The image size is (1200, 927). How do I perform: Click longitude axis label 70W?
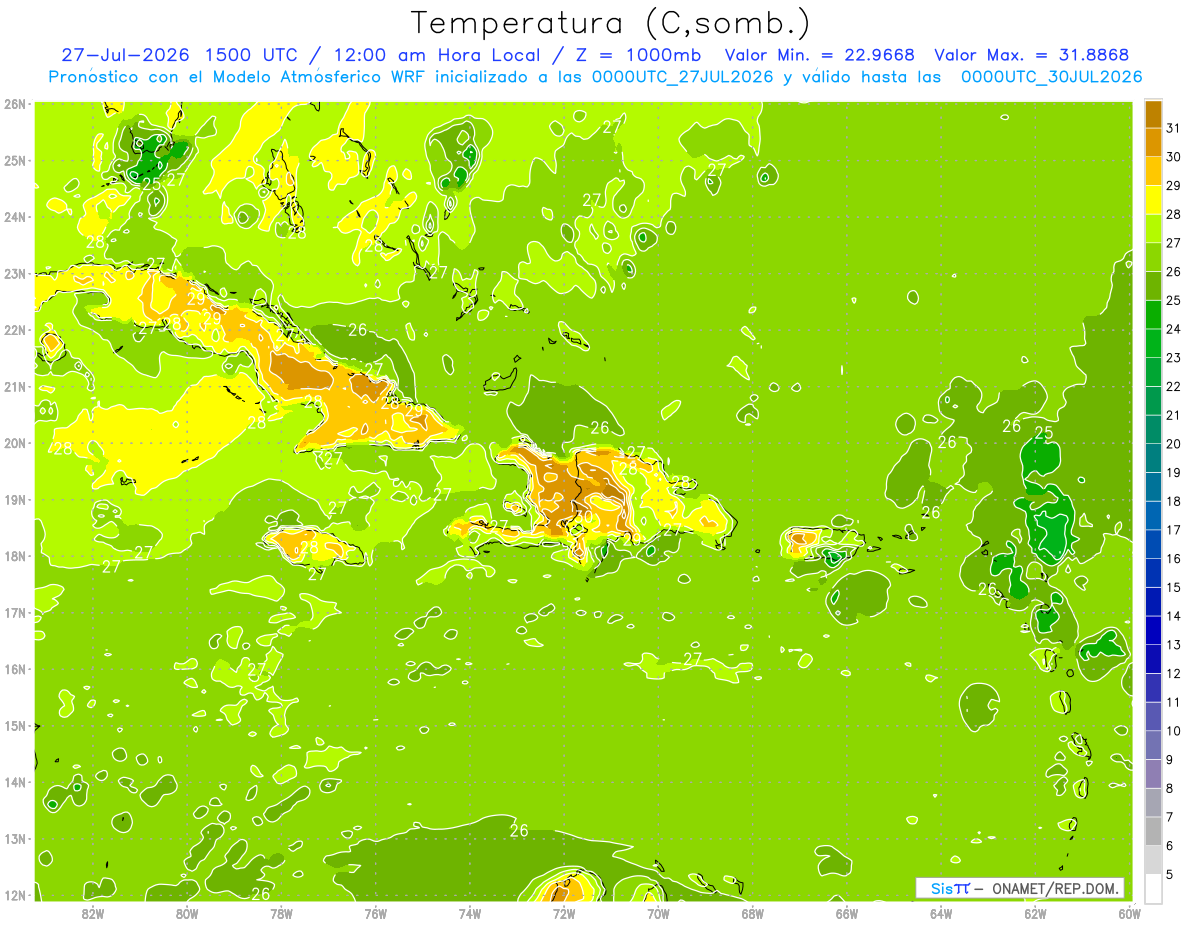pos(658,913)
